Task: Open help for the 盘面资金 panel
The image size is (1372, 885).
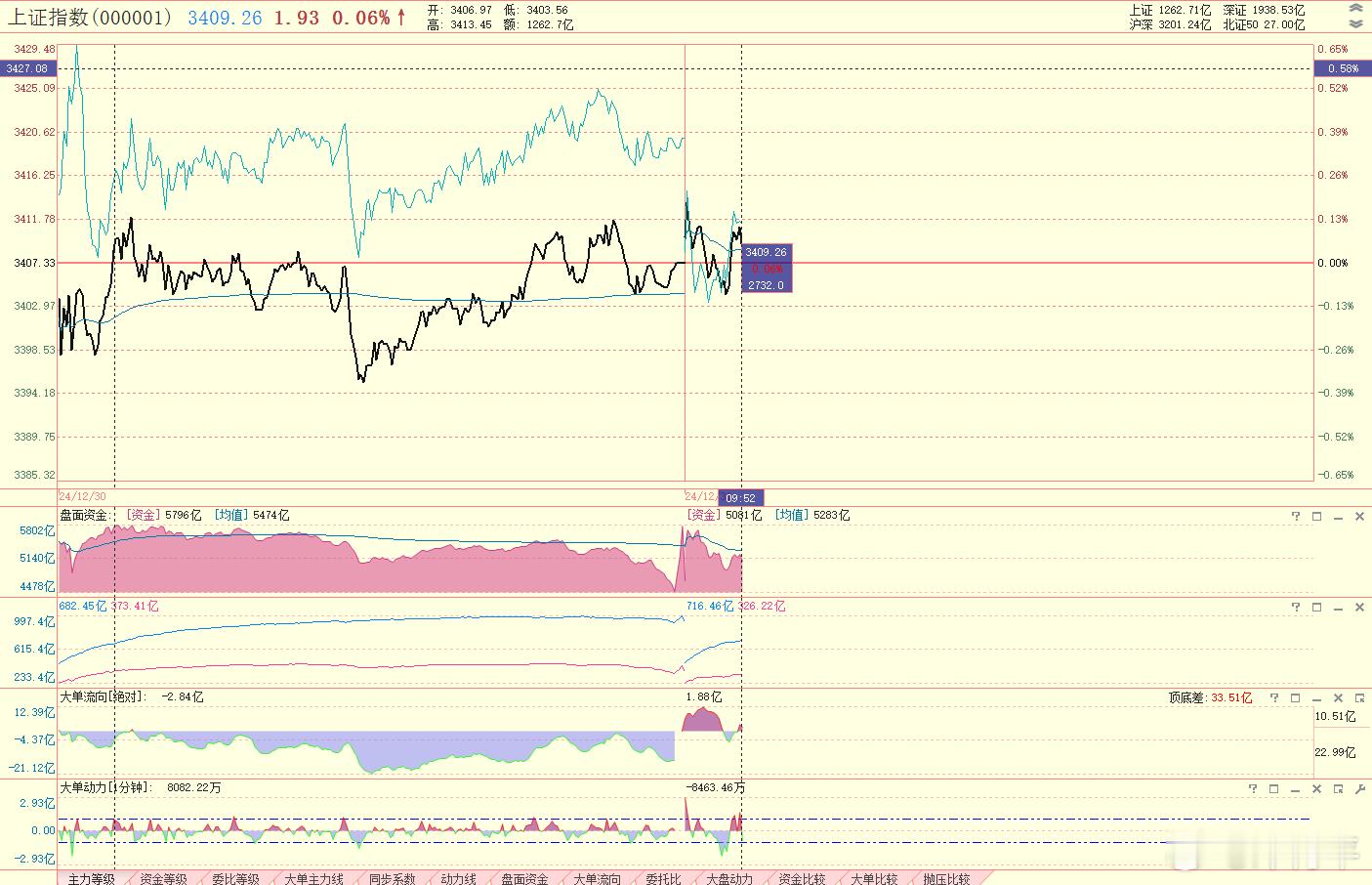Action: pos(1296,516)
